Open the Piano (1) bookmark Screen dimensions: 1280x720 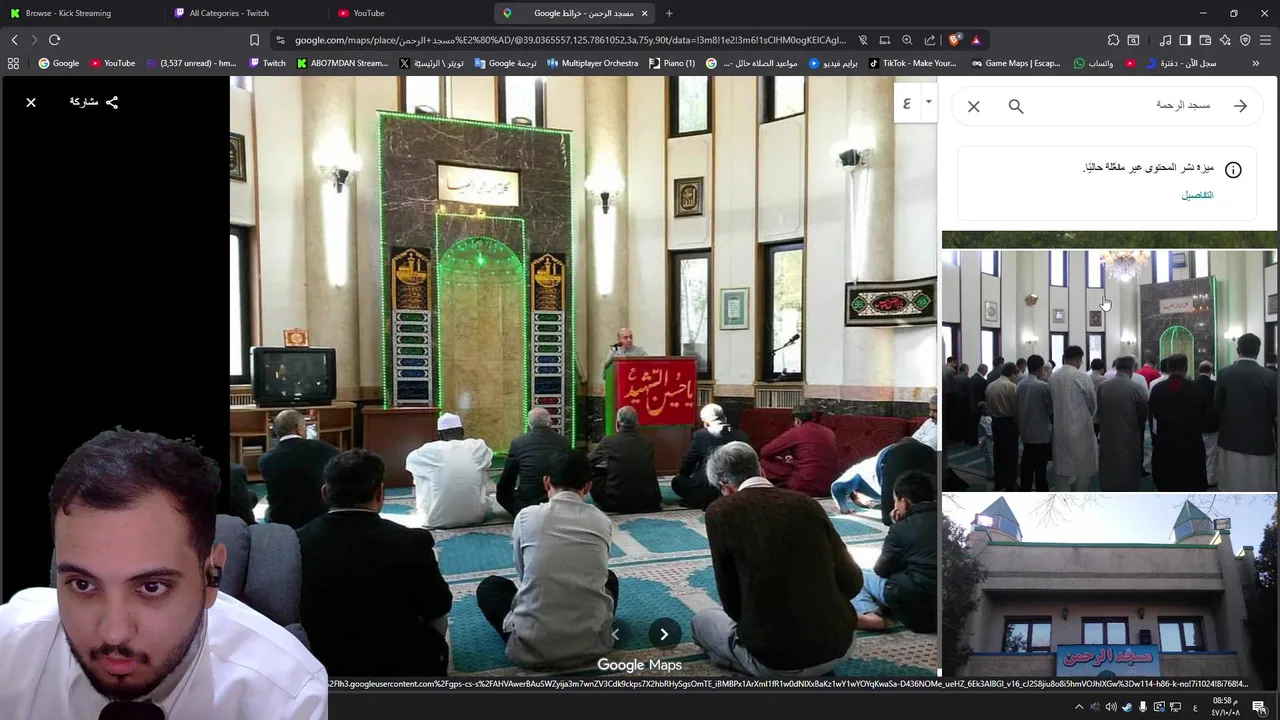pyautogui.click(x=672, y=63)
